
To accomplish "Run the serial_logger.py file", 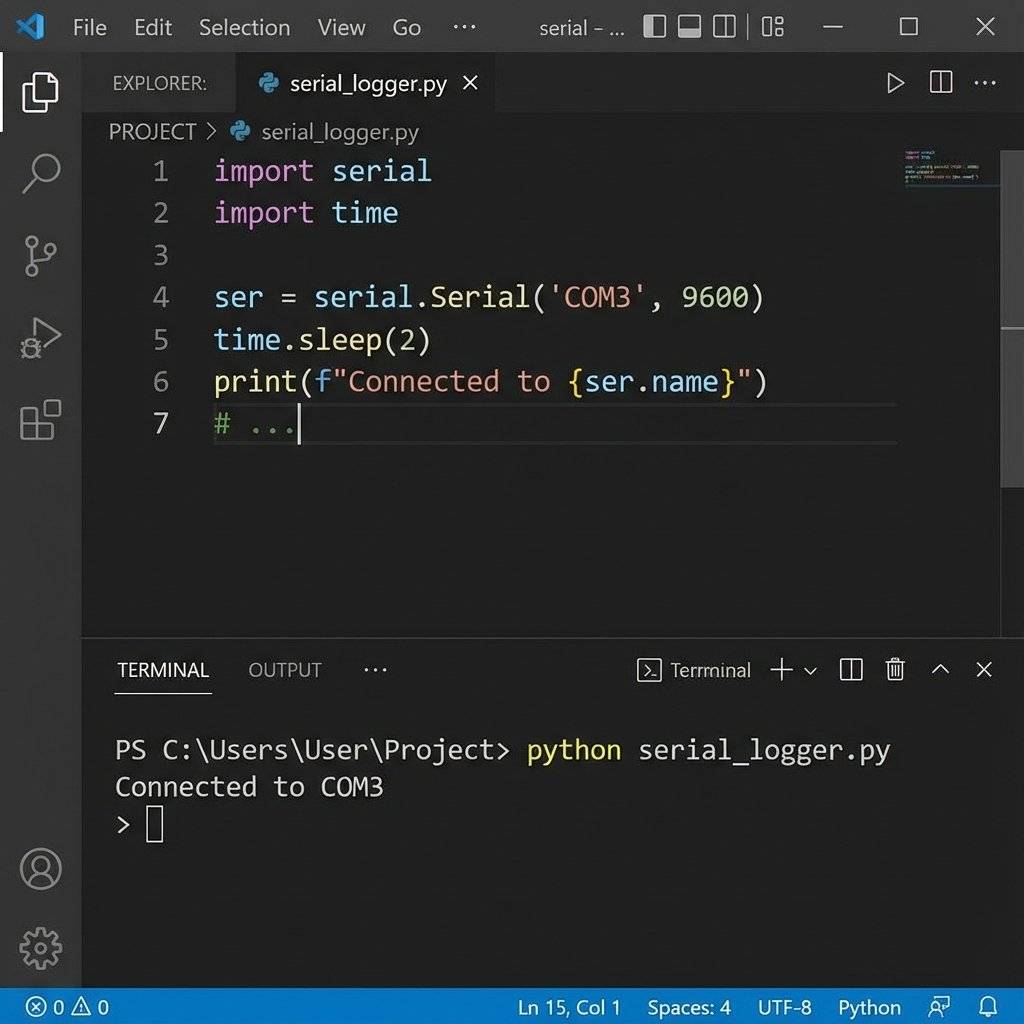I will tap(895, 84).
